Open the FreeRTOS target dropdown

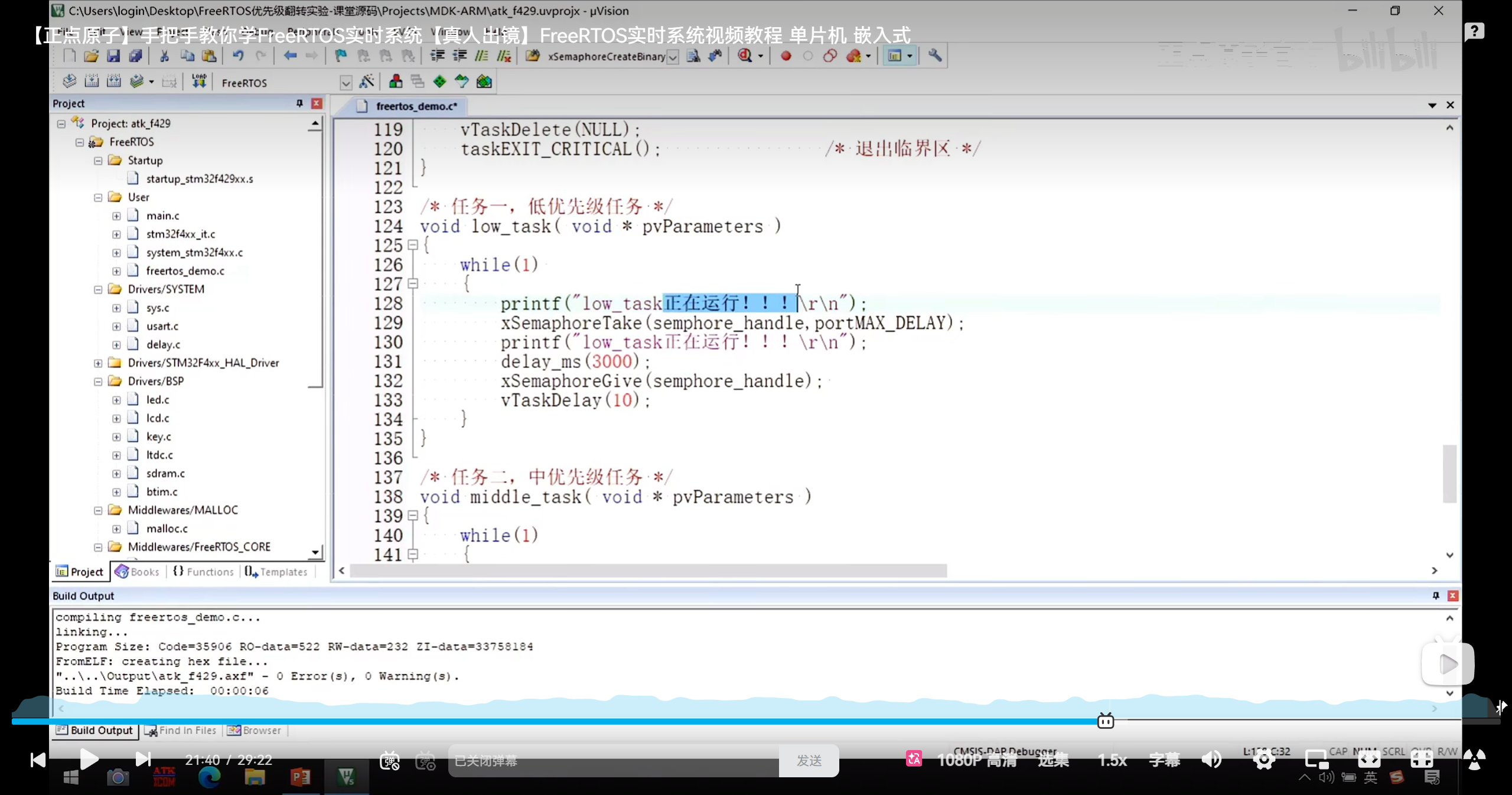[x=346, y=83]
